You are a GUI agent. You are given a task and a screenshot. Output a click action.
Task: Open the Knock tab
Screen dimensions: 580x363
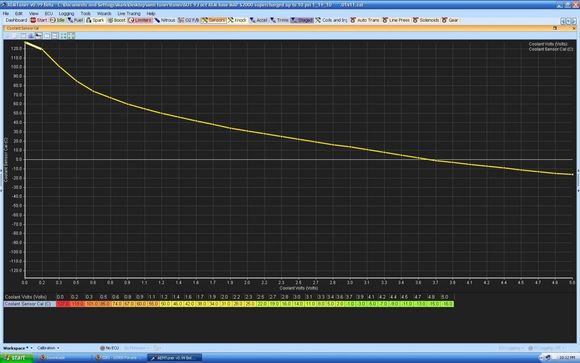pyautogui.click(x=237, y=20)
